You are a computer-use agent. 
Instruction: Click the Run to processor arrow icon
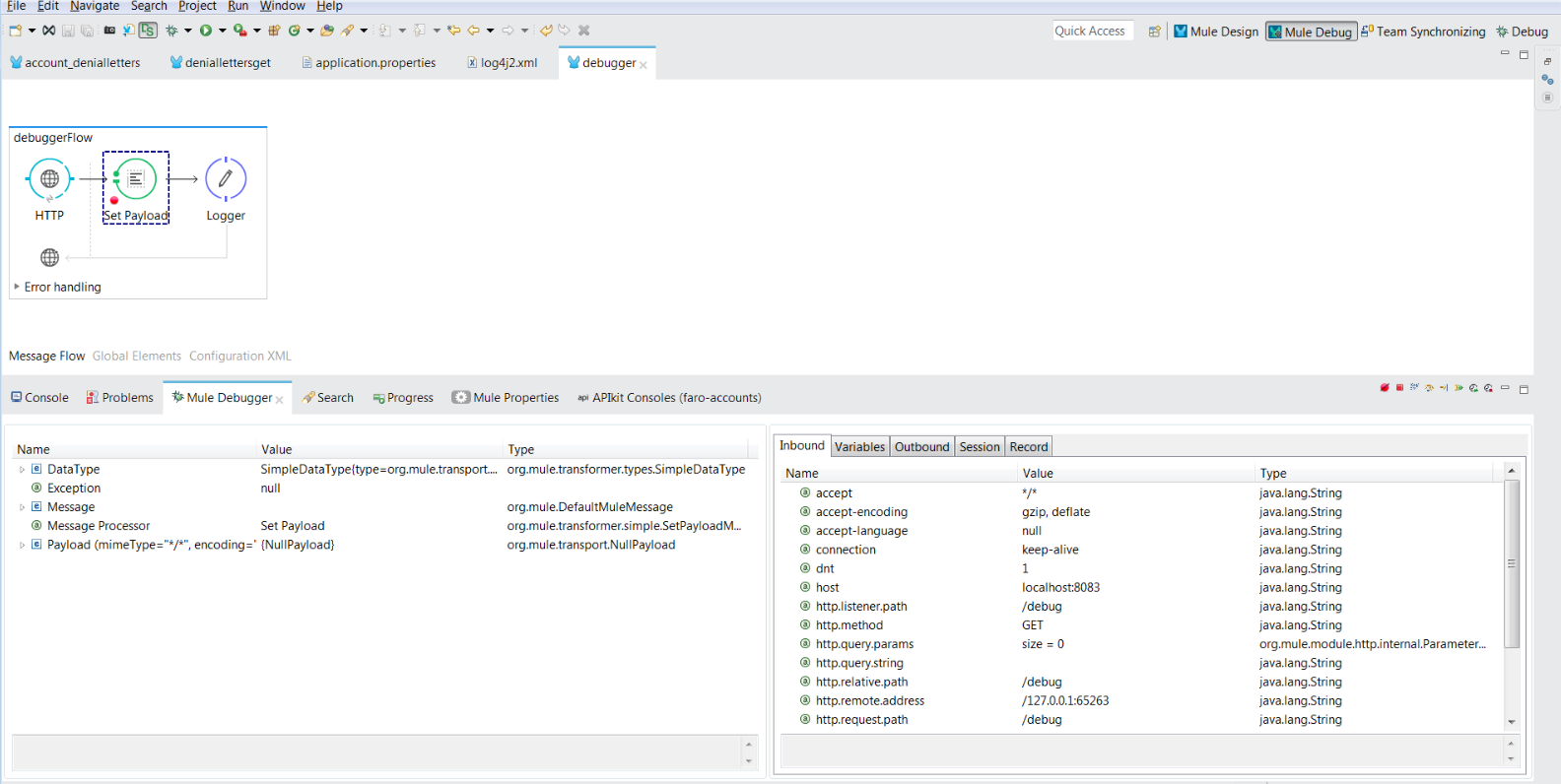(x=1444, y=388)
